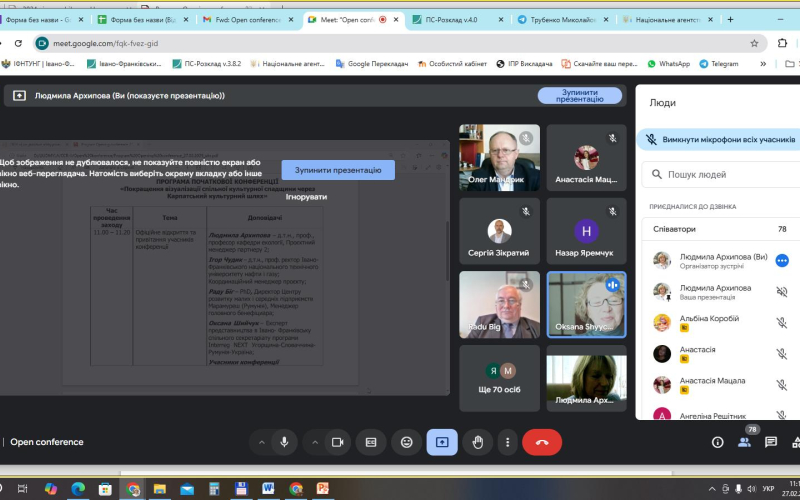Screen dimensions: 800x500
Task: Open PowerPoint from taskbar
Action: tap(322, 489)
